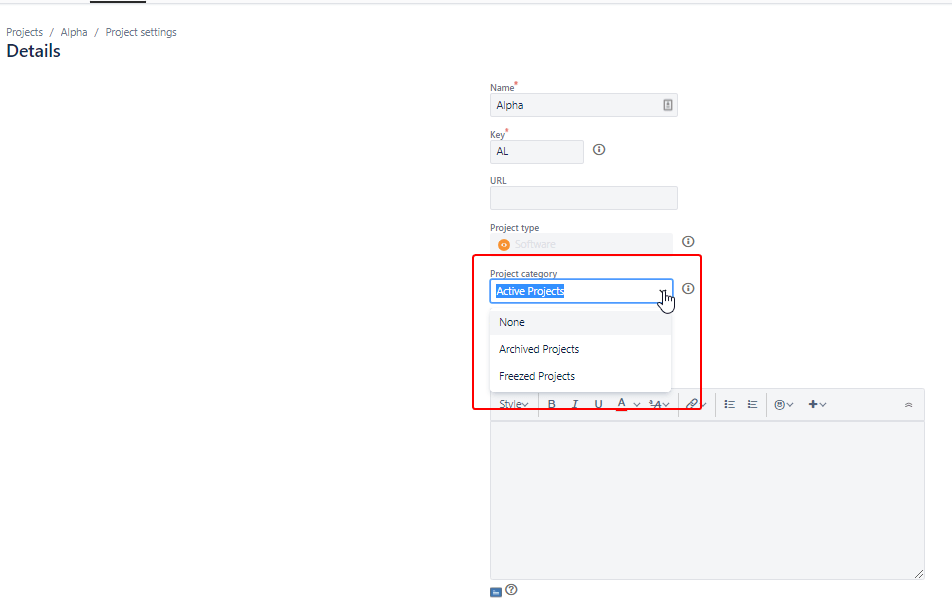
Task: Insert a numbered list in the description
Action: [752, 403]
